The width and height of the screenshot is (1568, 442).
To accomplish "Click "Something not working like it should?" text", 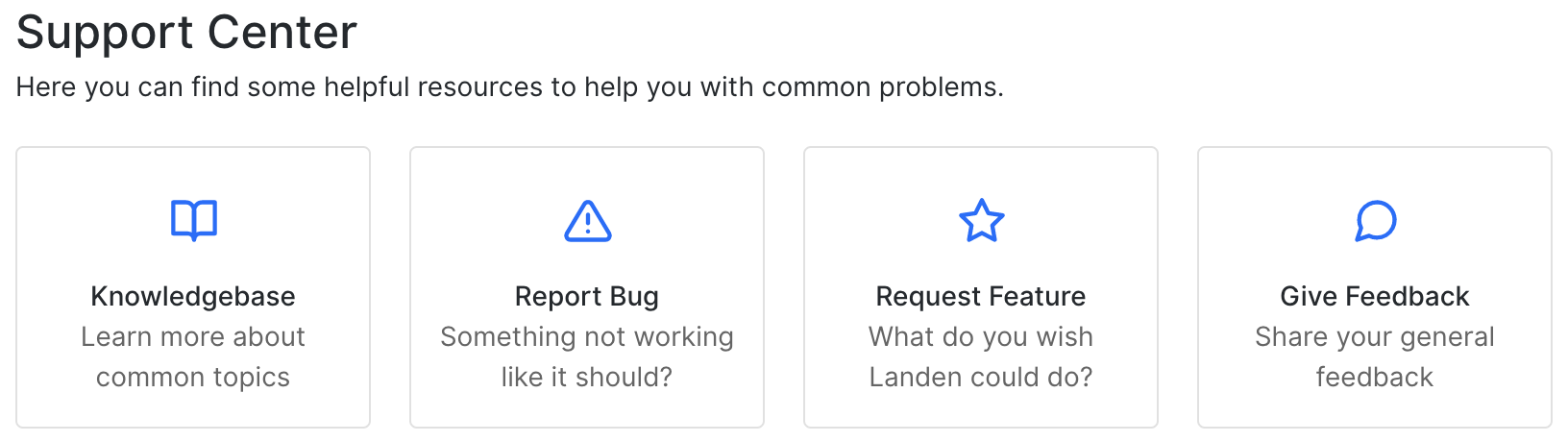I will coord(587,356).
